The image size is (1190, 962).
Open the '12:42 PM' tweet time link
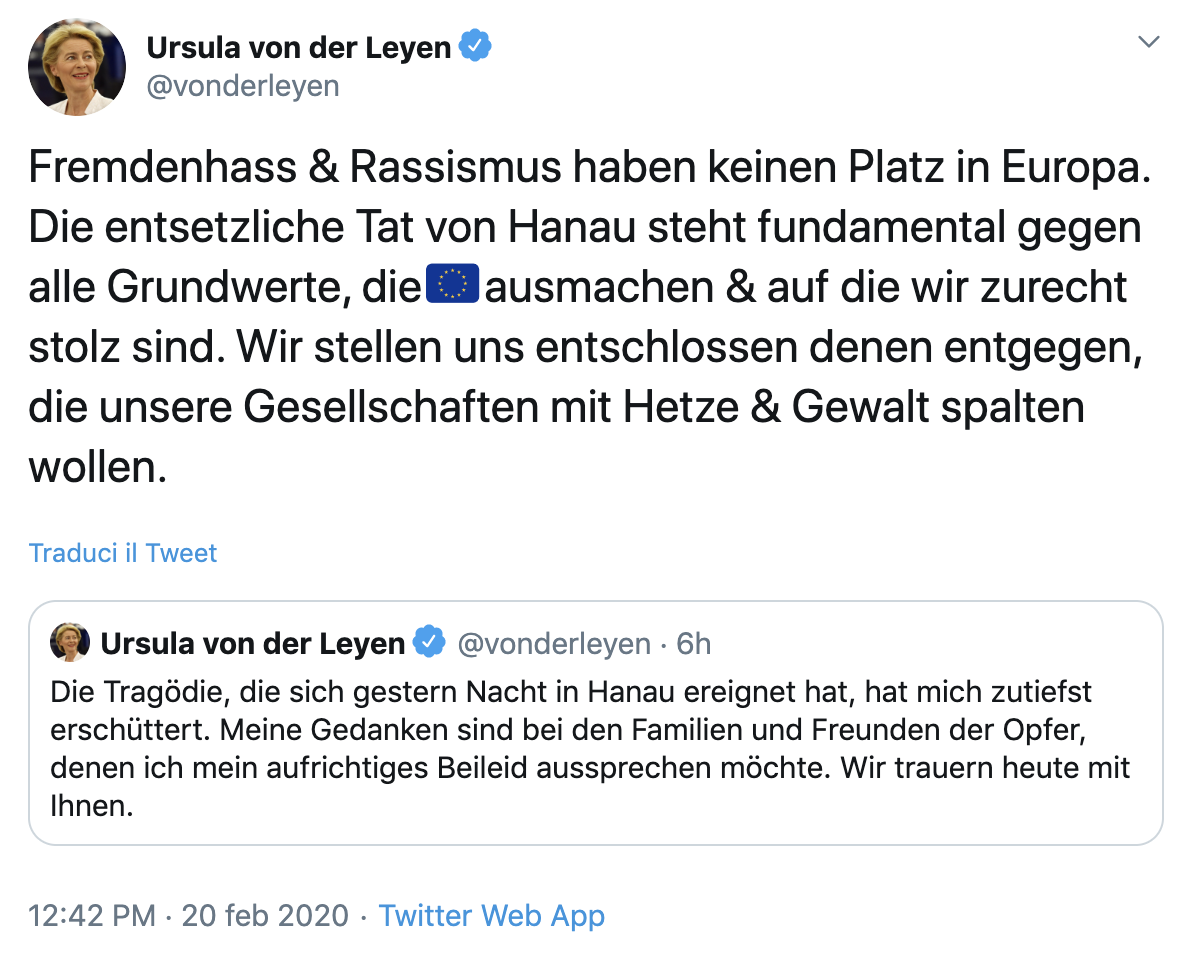point(91,915)
